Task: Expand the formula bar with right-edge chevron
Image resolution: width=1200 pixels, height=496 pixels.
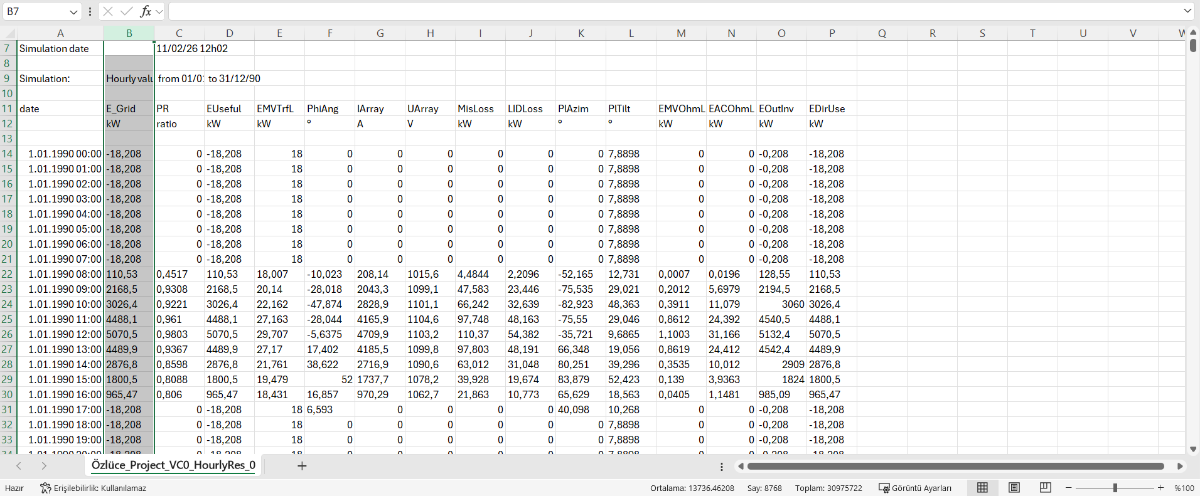Action: 1189,11
